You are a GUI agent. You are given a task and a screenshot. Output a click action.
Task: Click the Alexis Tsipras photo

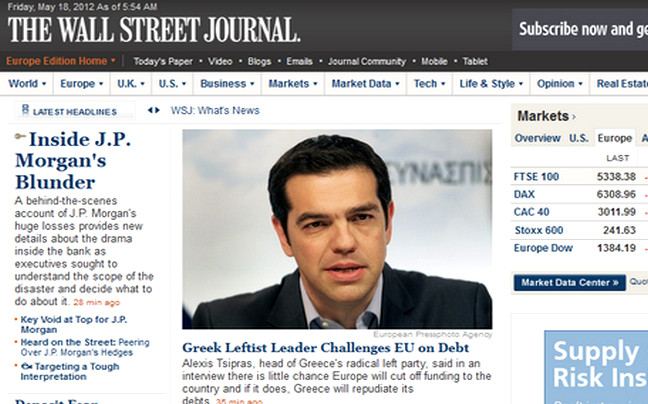pos(337,229)
